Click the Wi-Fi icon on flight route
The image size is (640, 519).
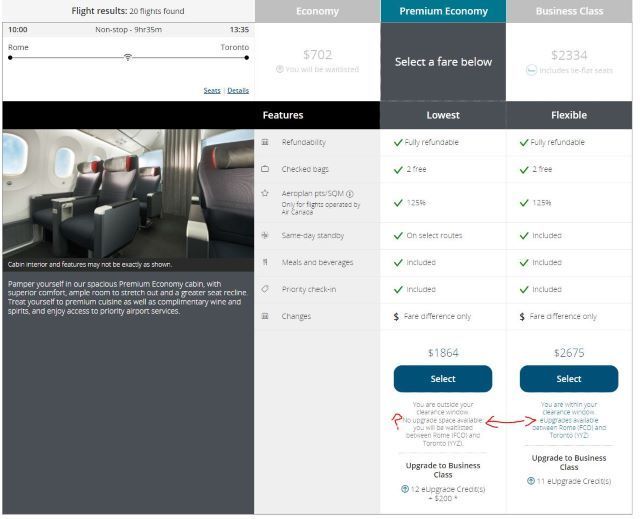(x=128, y=58)
